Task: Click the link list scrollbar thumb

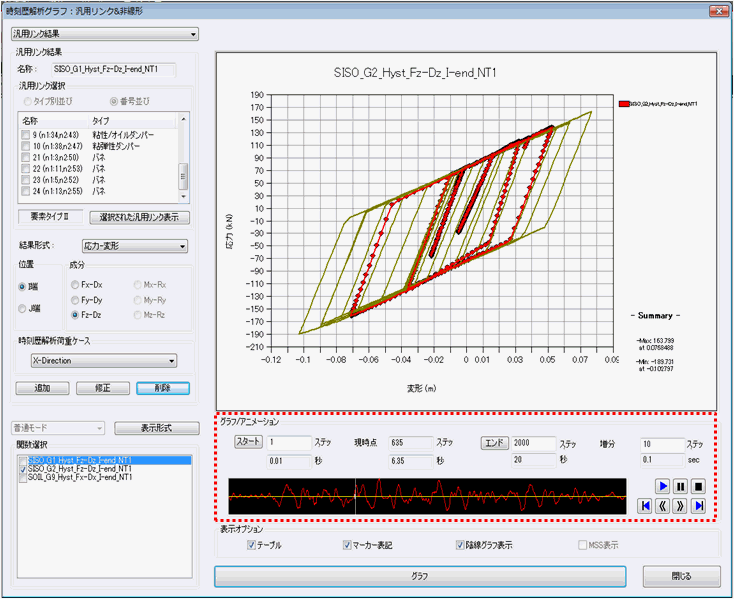Action: 183,177
